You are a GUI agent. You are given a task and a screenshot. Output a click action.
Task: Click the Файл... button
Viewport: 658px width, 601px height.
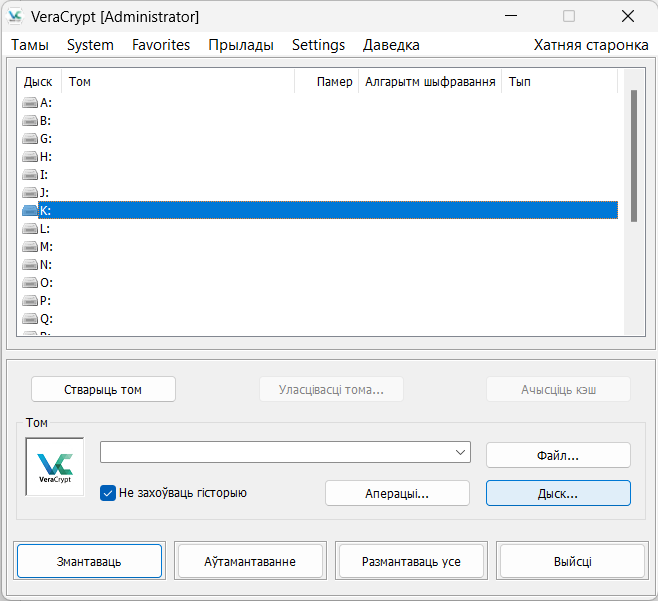[558, 455]
